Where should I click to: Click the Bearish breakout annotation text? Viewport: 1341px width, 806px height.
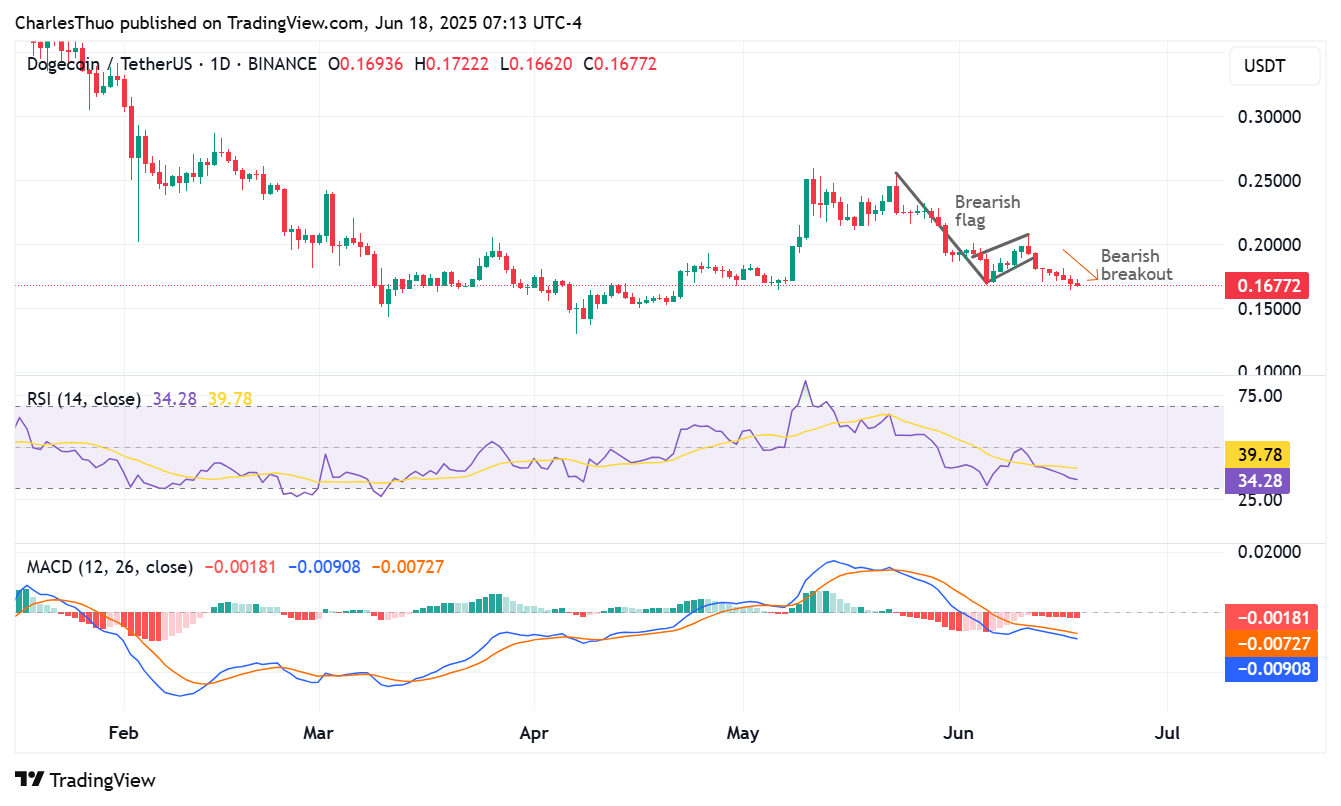[x=1136, y=265]
